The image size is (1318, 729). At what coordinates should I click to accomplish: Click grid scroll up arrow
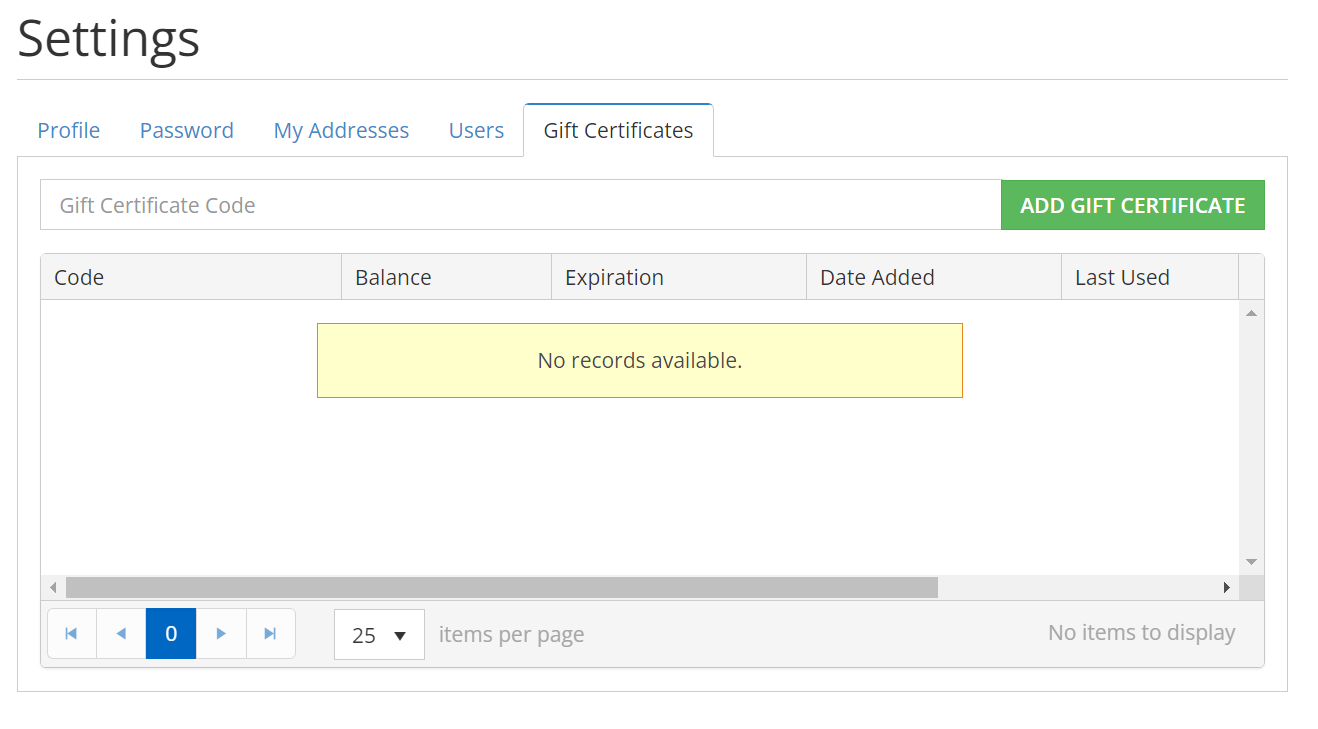coord(1251,314)
